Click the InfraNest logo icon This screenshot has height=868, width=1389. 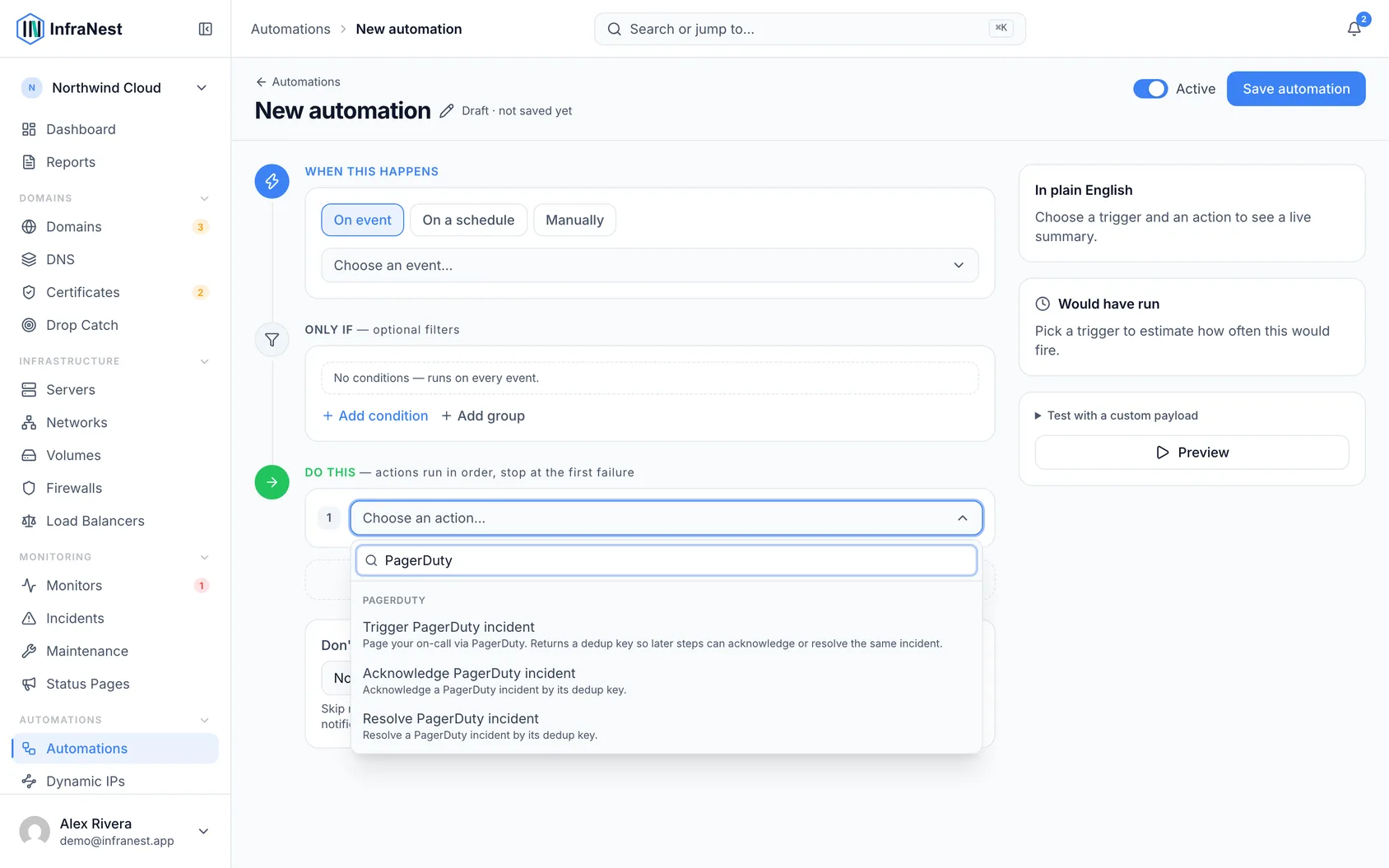click(x=30, y=29)
